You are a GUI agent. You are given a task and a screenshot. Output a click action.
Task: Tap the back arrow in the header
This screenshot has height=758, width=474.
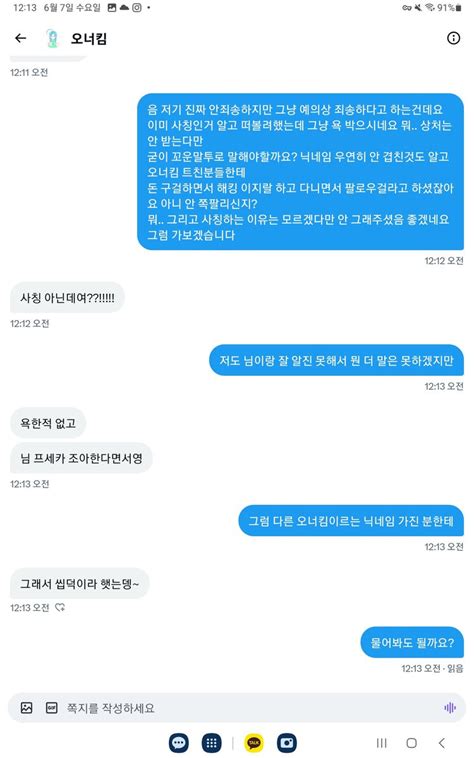pyautogui.click(x=20, y=38)
